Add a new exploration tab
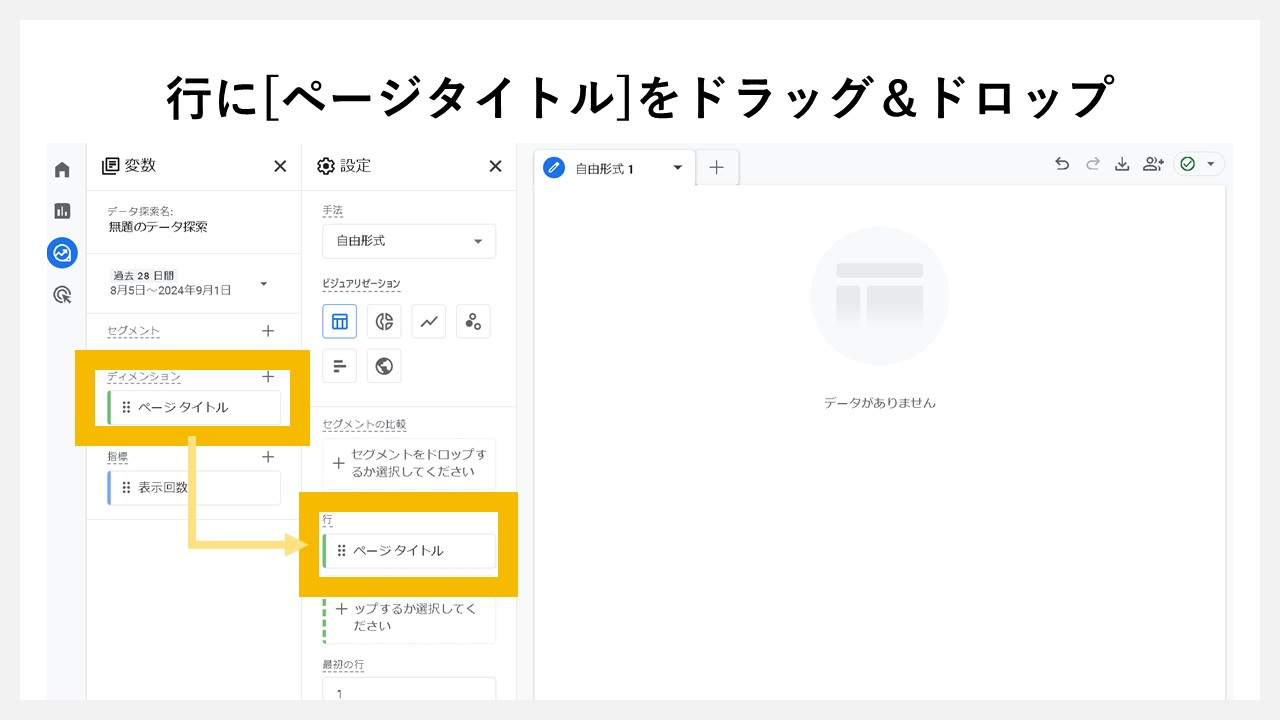This screenshot has height=720, width=1280. tap(716, 167)
